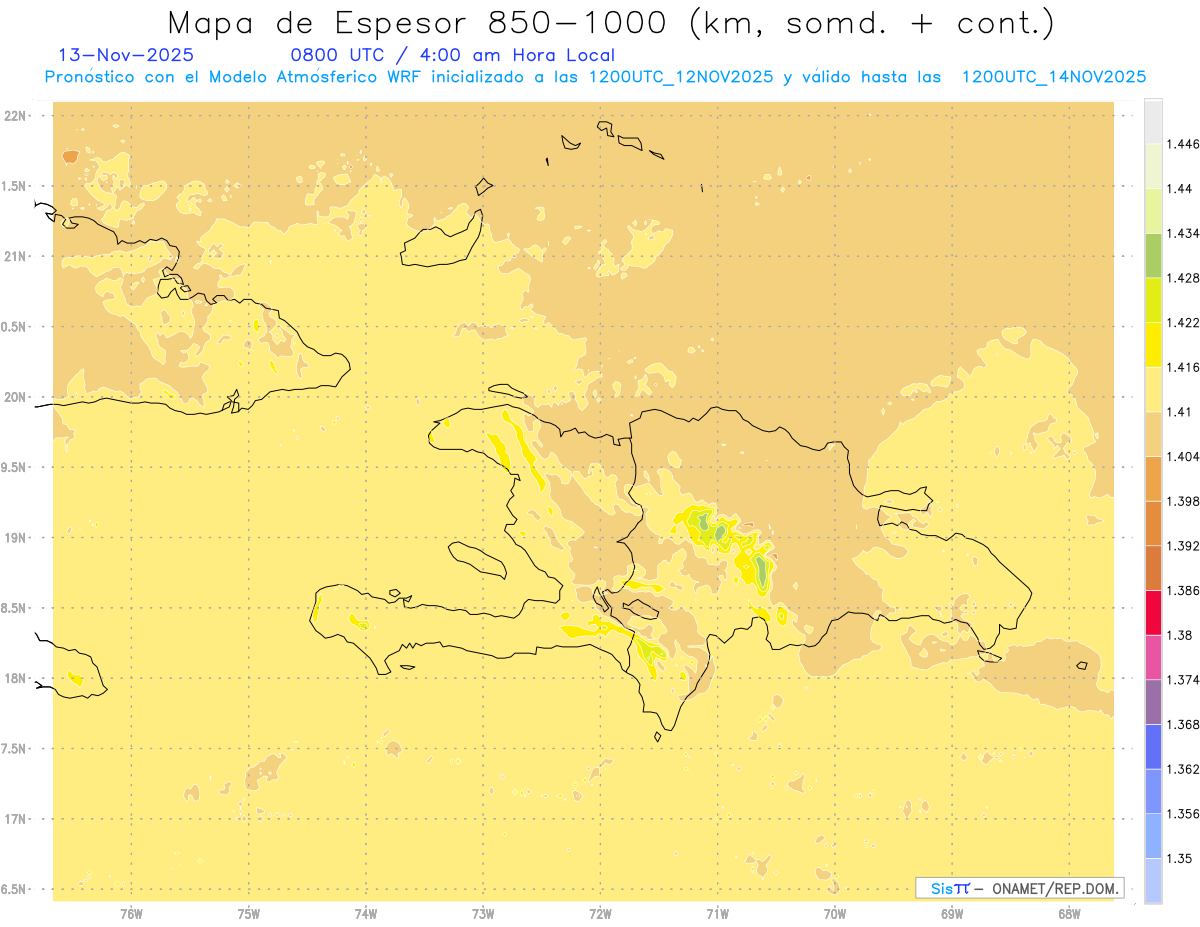1200x927 pixels.
Task: Click the longitude label '70W'
Action: (x=835, y=913)
